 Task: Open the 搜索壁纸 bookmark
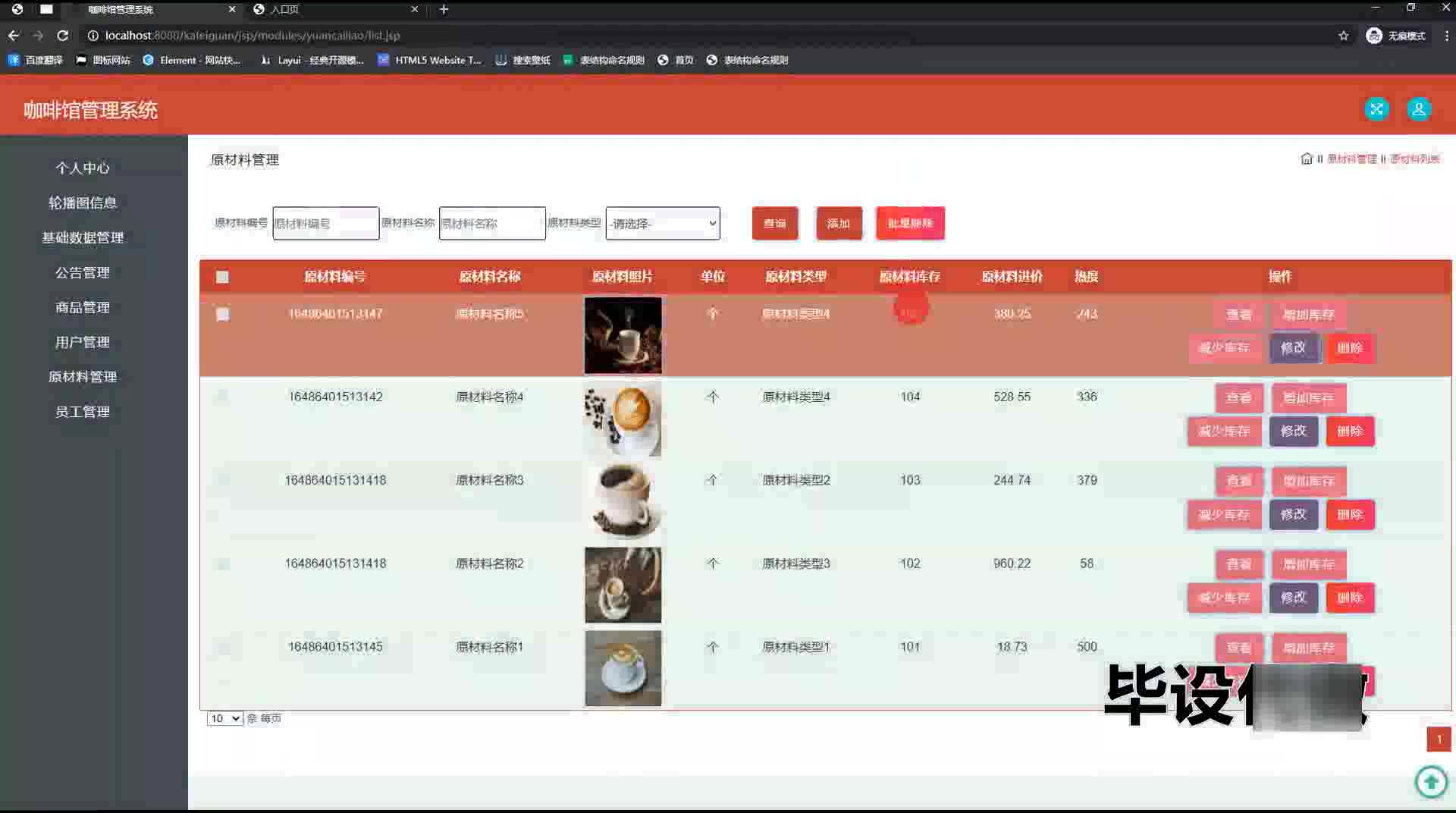(x=523, y=60)
